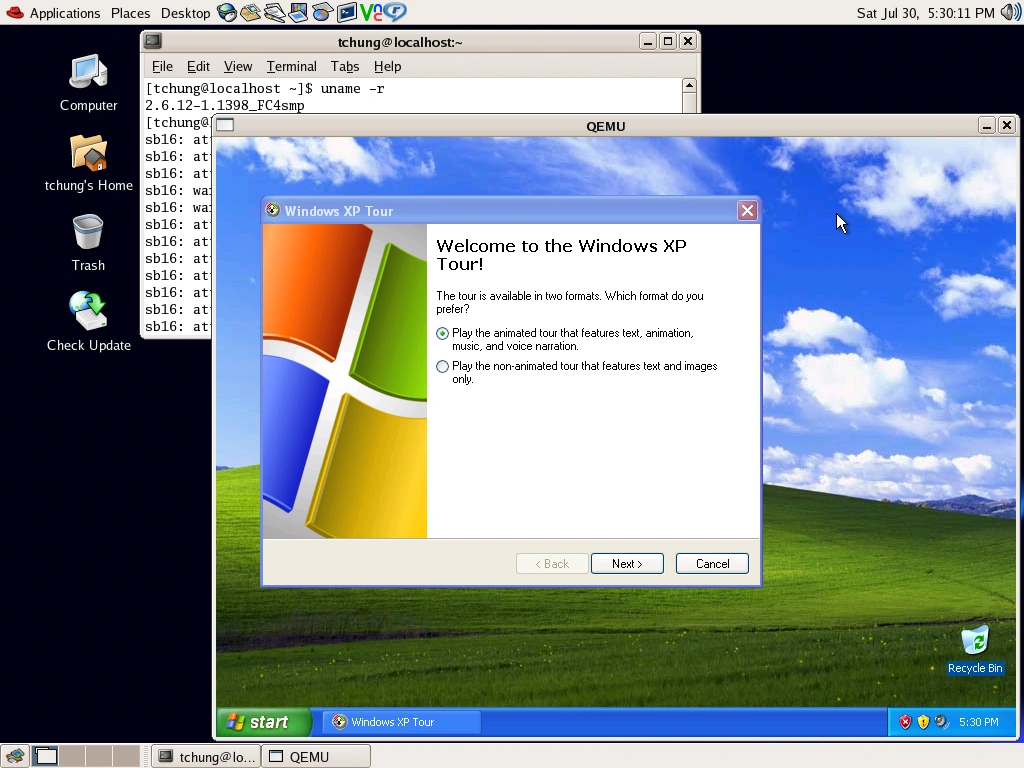Open the View menu in terminal
Image resolution: width=1024 pixels, height=768 pixels.
[x=238, y=67]
